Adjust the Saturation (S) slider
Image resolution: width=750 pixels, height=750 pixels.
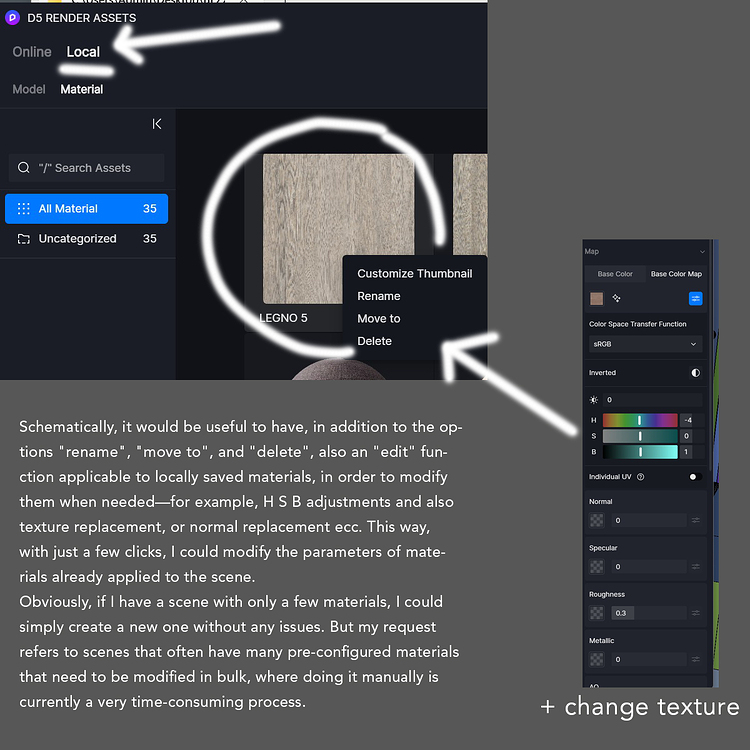[x=640, y=436]
